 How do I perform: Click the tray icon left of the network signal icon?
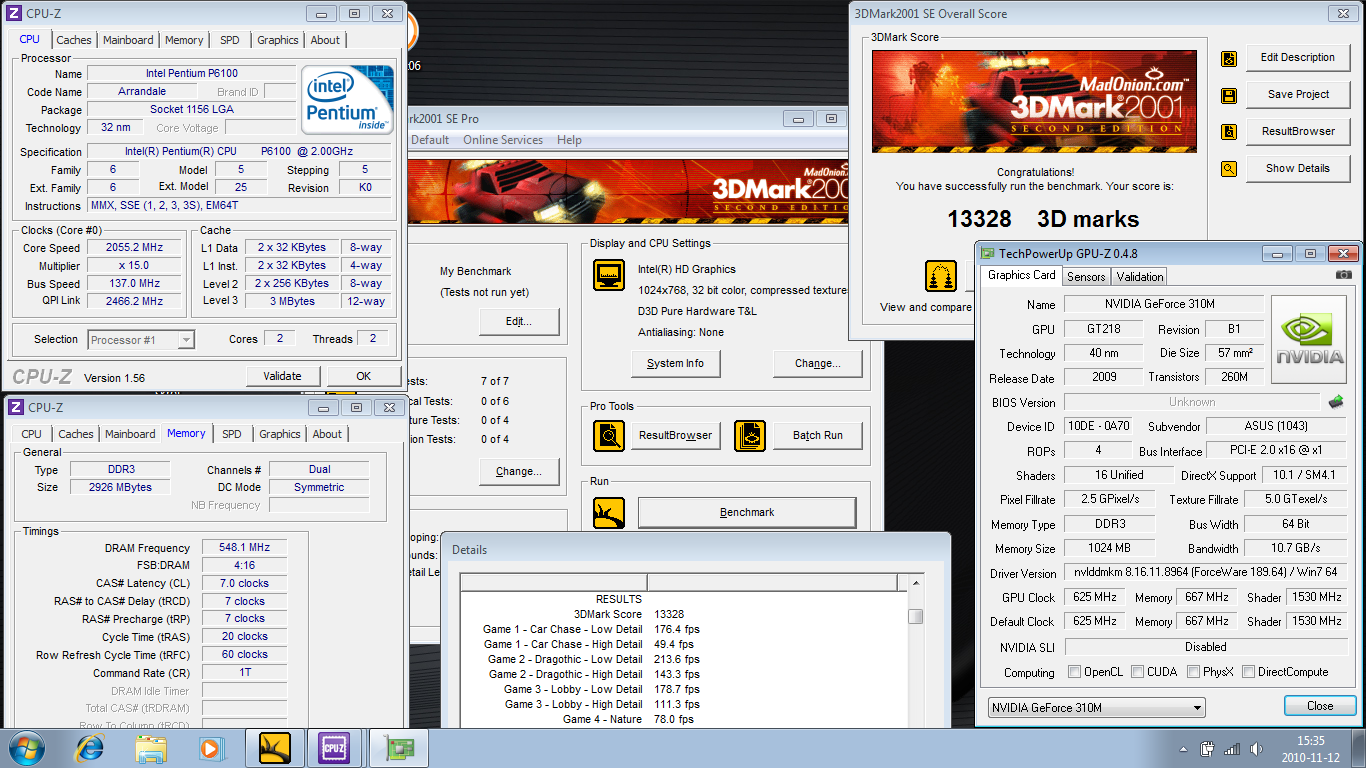1208,748
